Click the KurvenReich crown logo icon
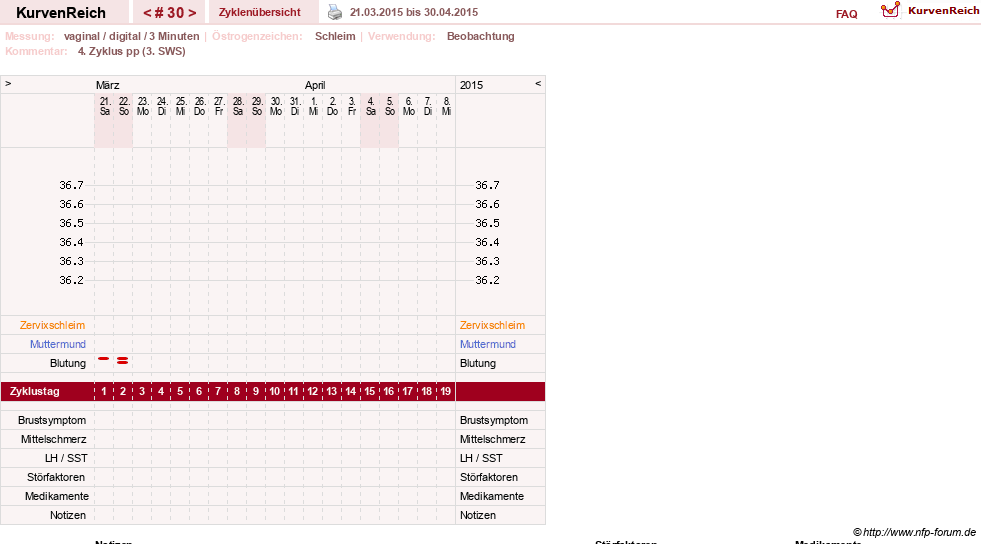The image size is (981, 544). [890, 10]
